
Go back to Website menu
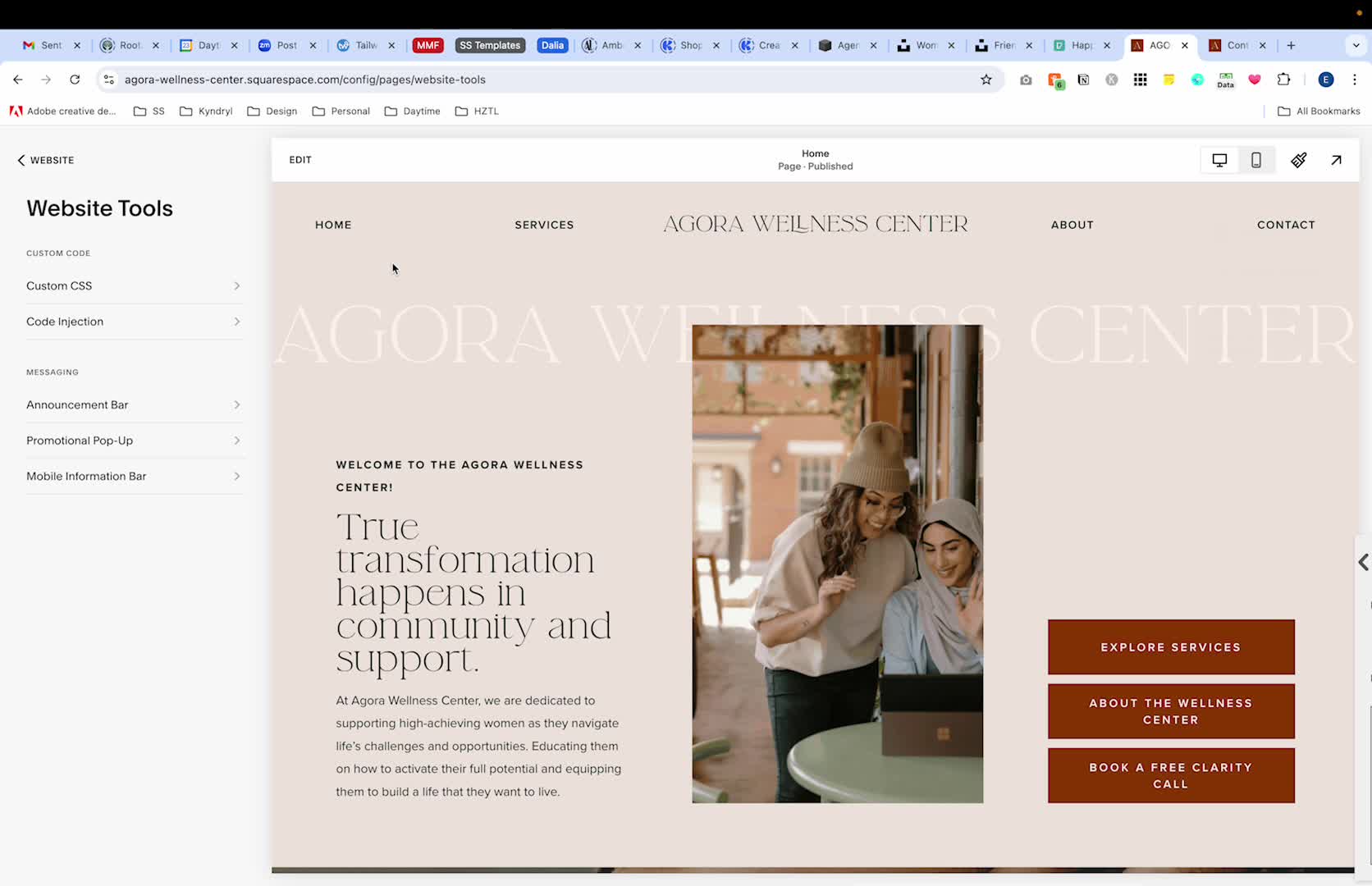[46, 160]
